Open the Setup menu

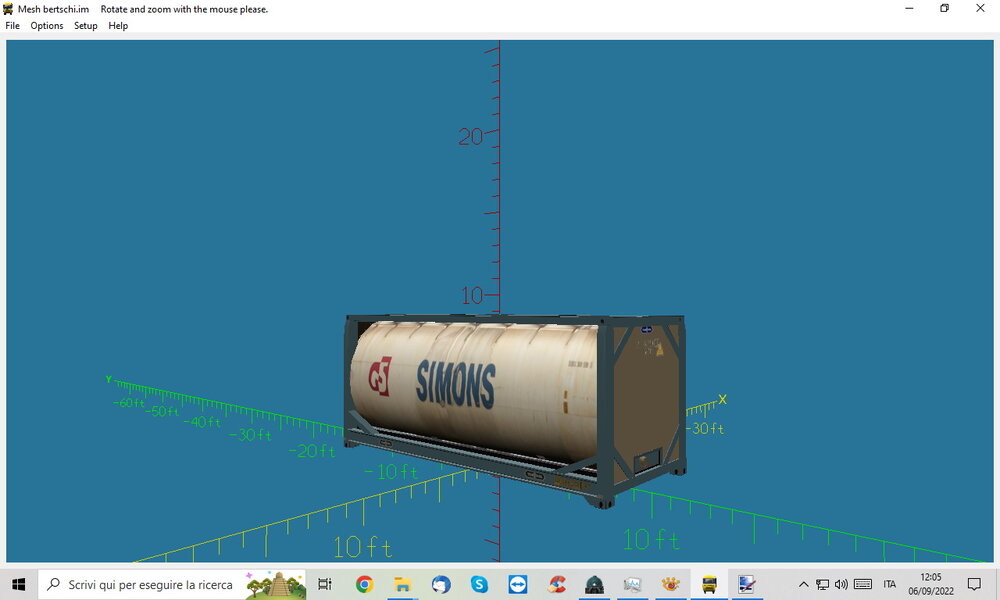click(85, 26)
